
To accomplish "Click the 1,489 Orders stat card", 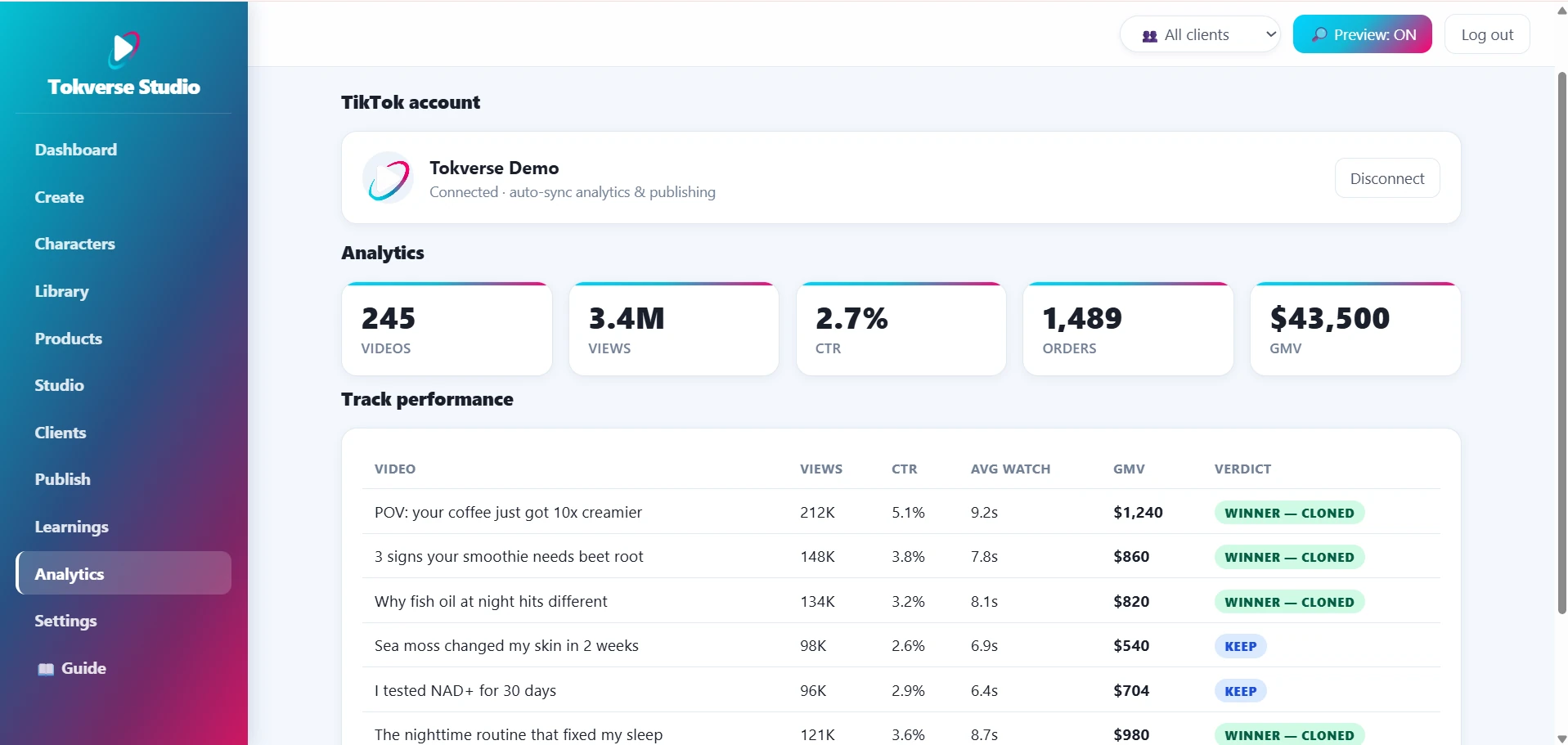I will coord(1128,329).
